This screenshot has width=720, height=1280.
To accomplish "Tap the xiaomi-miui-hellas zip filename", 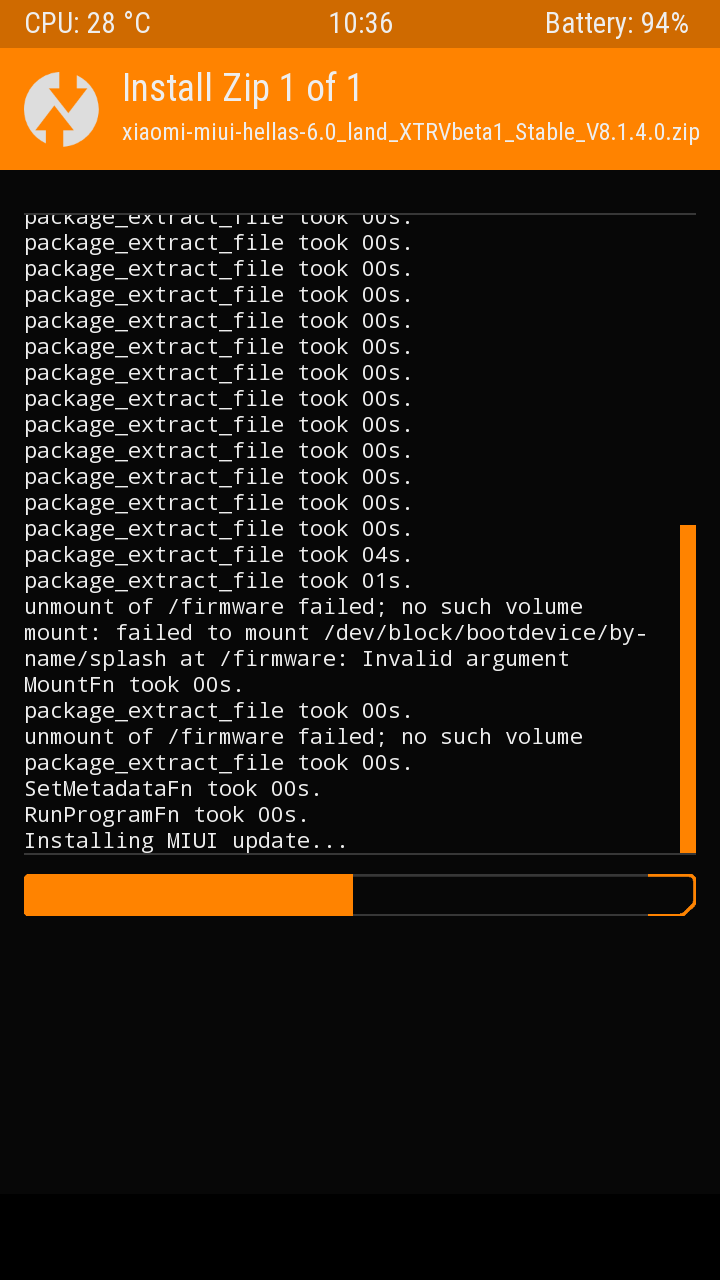I will pos(410,132).
